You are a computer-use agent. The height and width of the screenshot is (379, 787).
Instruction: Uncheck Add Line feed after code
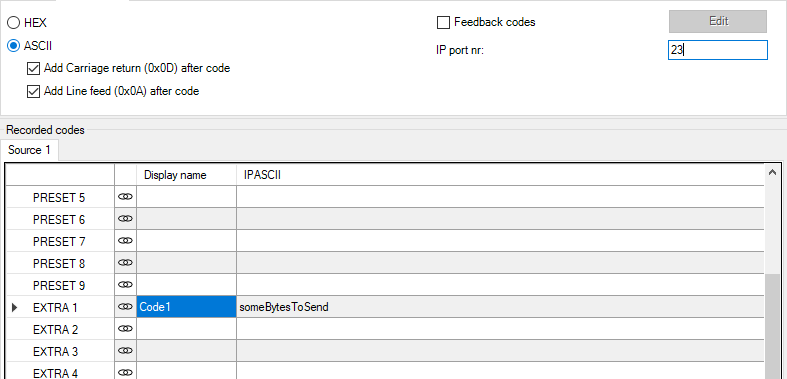[x=34, y=91]
